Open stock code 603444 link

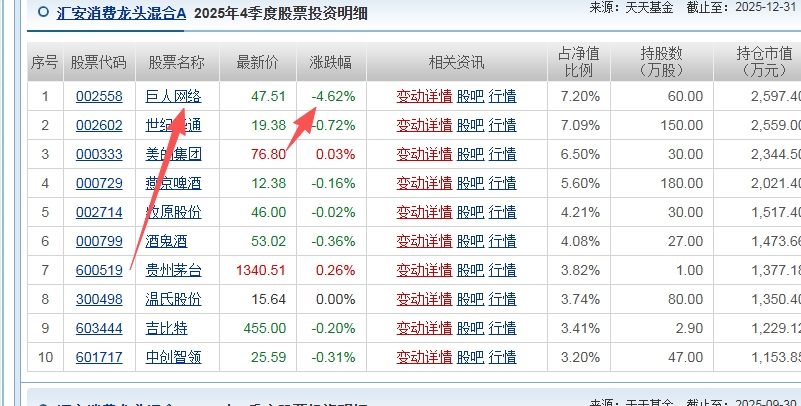[x=99, y=328]
